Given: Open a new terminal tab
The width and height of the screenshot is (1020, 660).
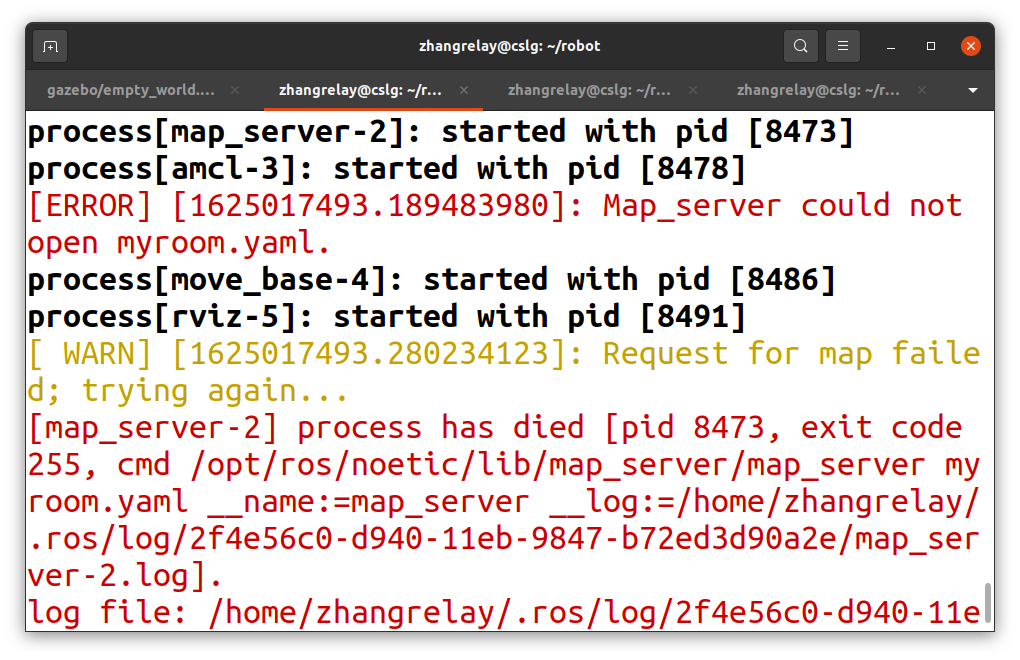Looking at the screenshot, I should (x=50, y=47).
